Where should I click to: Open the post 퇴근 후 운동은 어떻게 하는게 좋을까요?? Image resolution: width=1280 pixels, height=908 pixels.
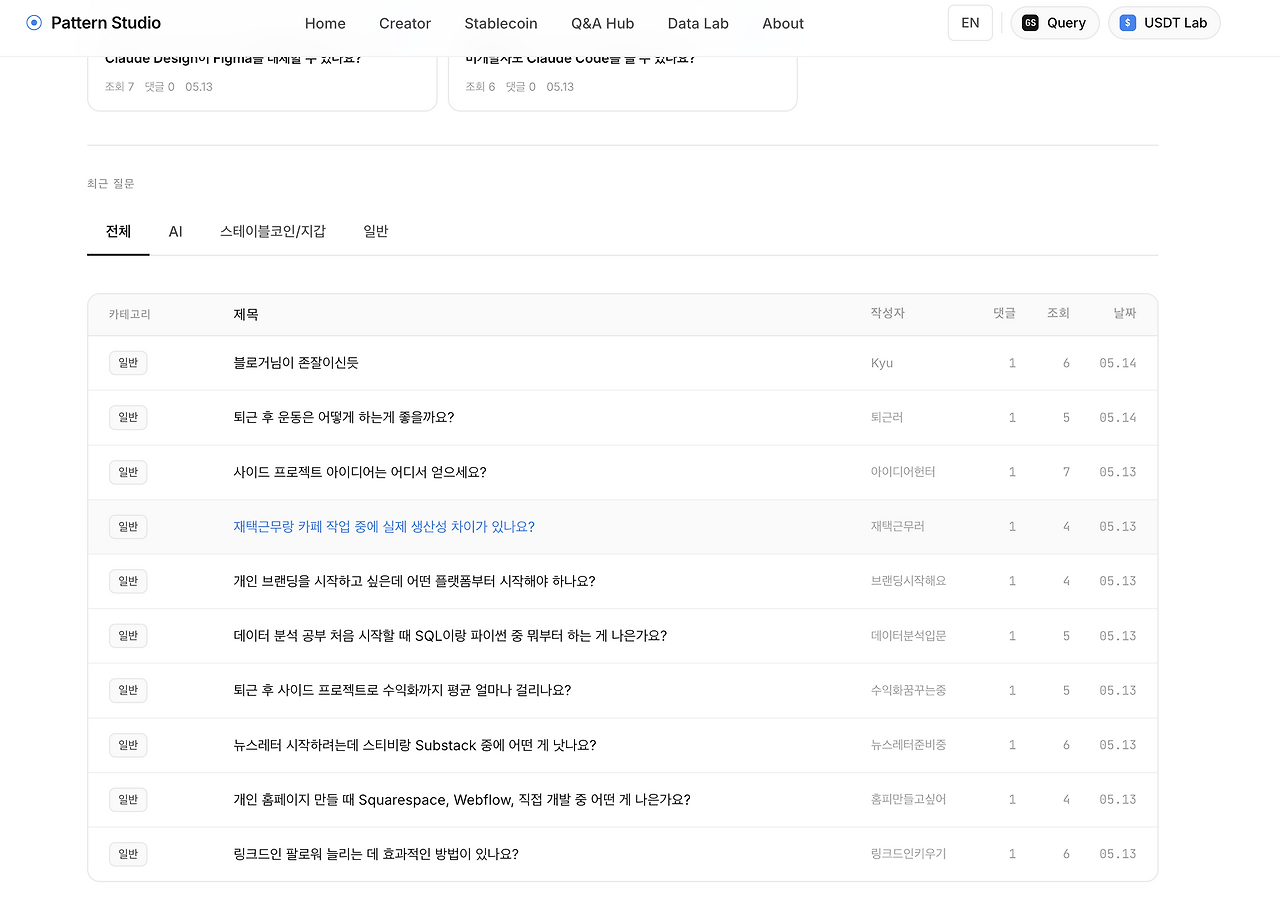(344, 417)
